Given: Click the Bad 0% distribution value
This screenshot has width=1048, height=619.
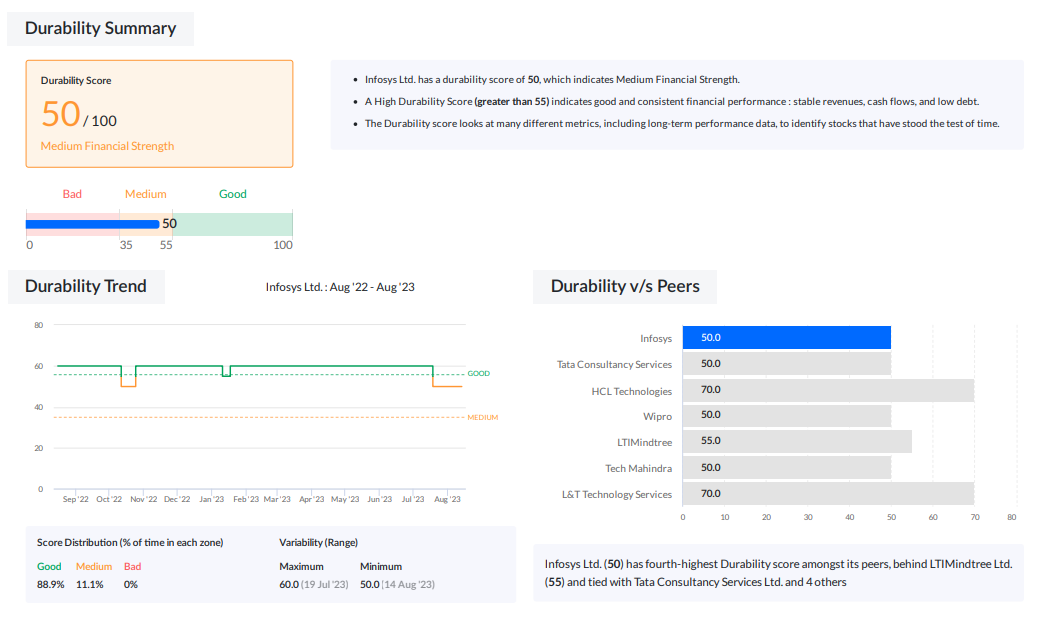Looking at the screenshot, I should 130,584.
